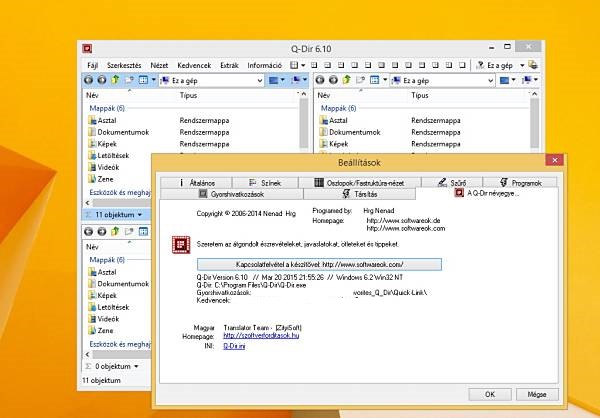Open the top-right pane address combo box
600x418 pixels.
pos(443,80)
